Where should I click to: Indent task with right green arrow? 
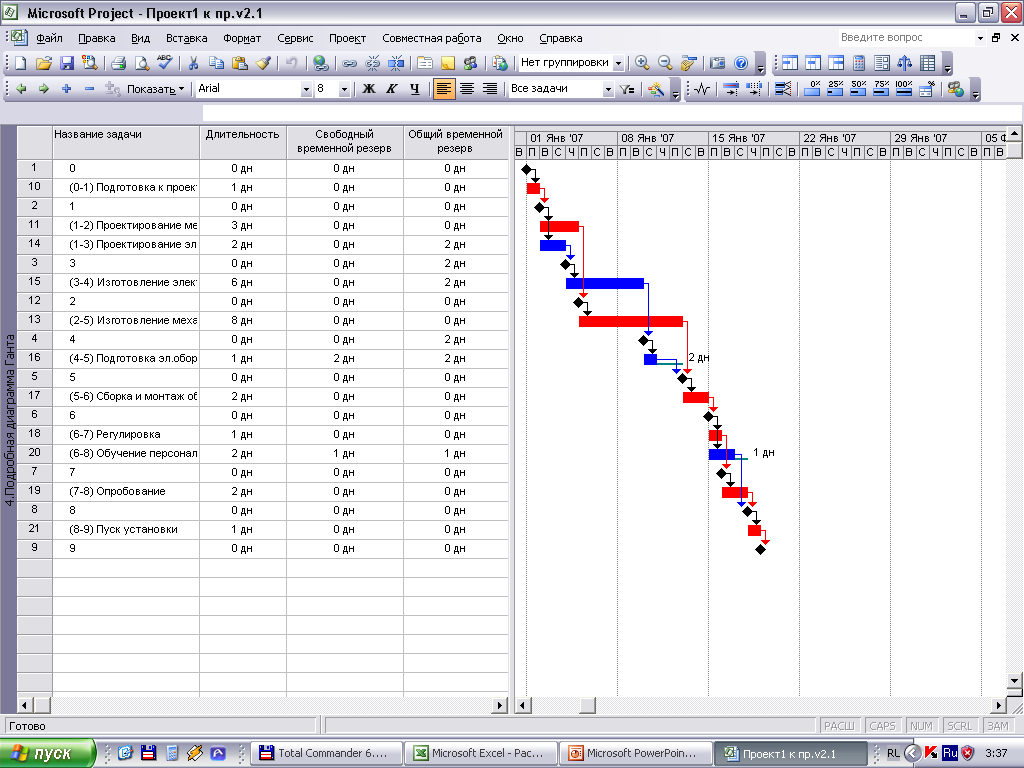(x=44, y=89)
